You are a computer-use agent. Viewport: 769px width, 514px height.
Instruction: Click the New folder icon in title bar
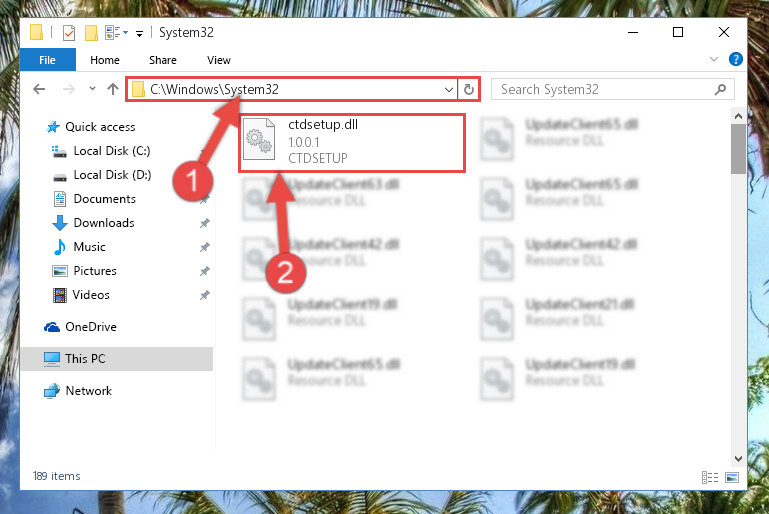pos(91,33)
